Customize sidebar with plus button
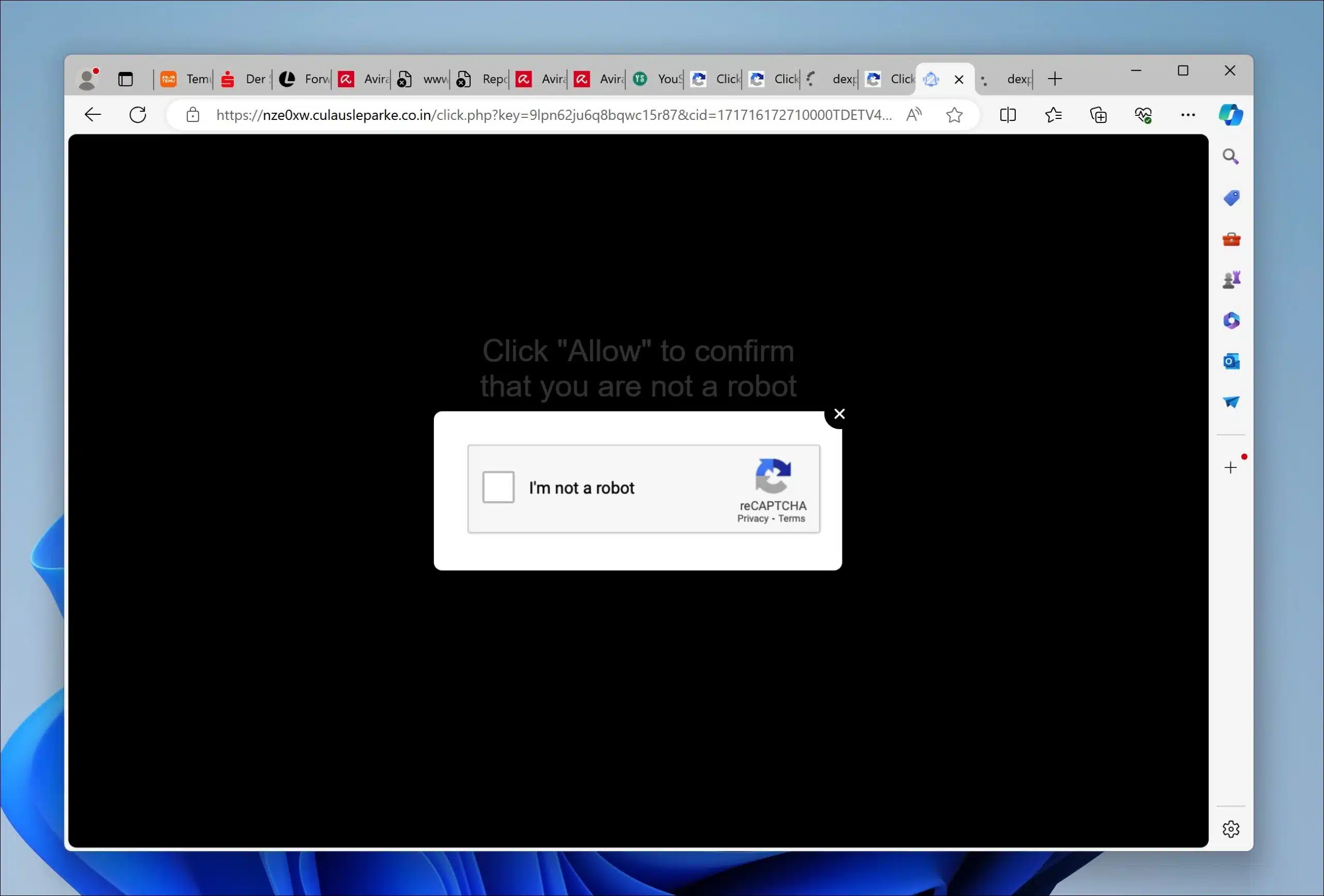The height and width of the screenshot is (896, 1324). tap(1230, 468)
